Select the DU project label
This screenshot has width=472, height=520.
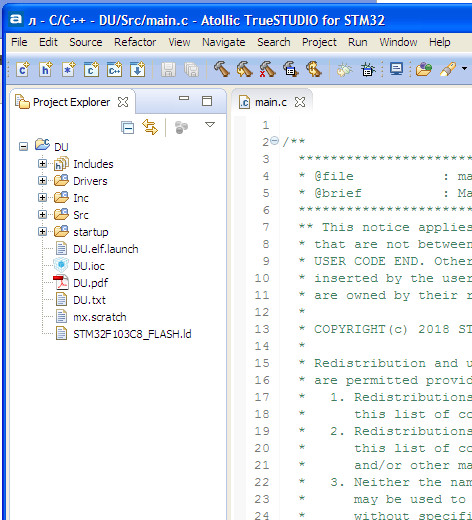pyautogui.click(x=61, y=147)
